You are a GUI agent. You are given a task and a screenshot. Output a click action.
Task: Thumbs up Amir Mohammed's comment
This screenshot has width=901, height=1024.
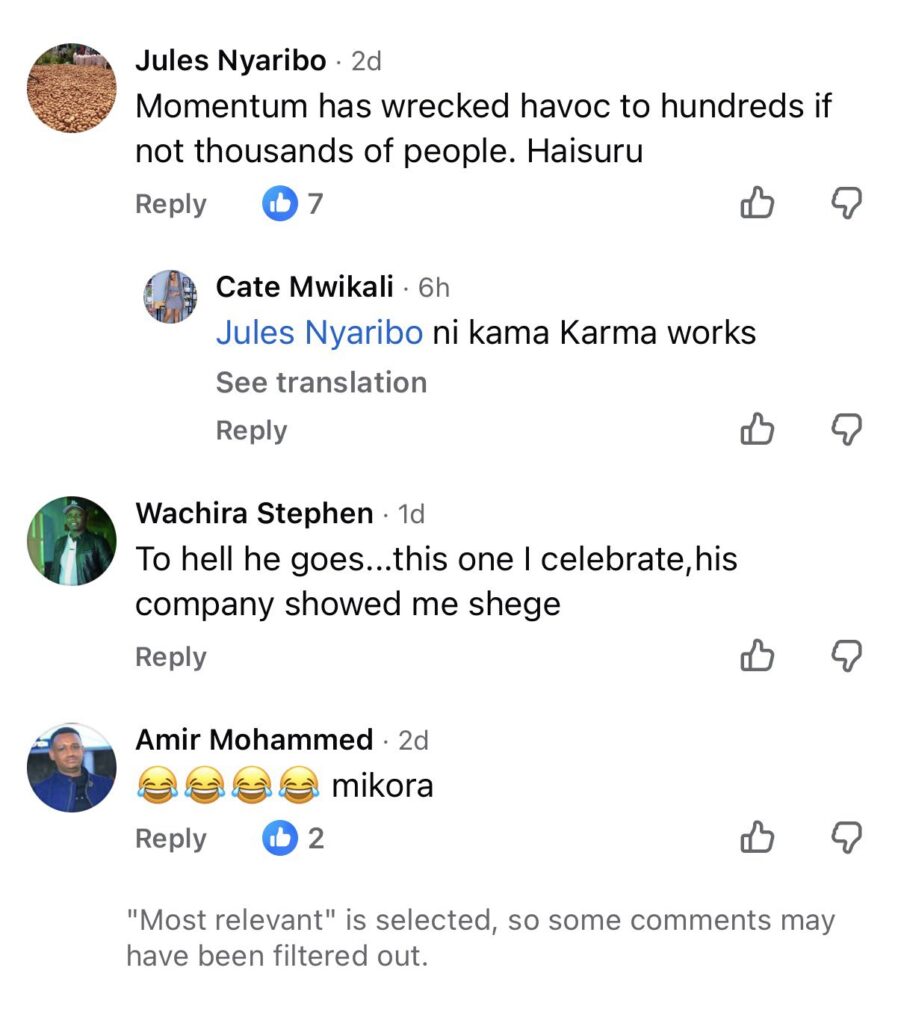point(757,839)
